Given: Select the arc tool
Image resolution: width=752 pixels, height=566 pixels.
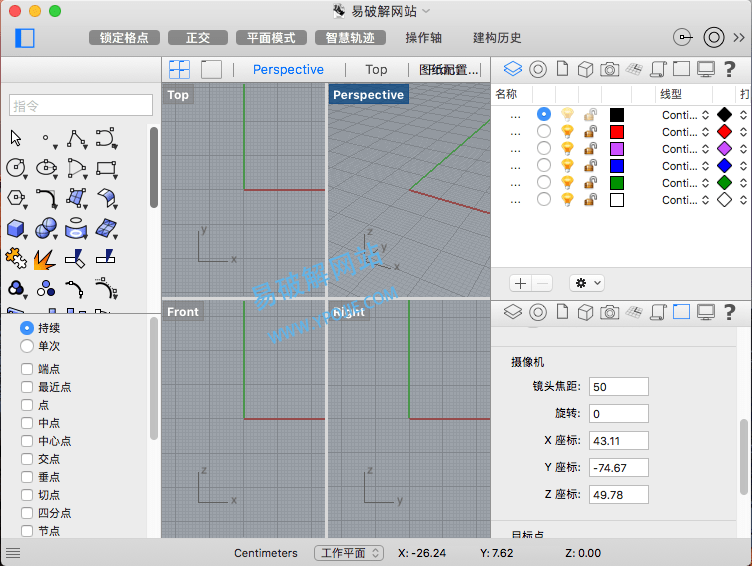Looking at the screenshot, I should tap(77, 168).
